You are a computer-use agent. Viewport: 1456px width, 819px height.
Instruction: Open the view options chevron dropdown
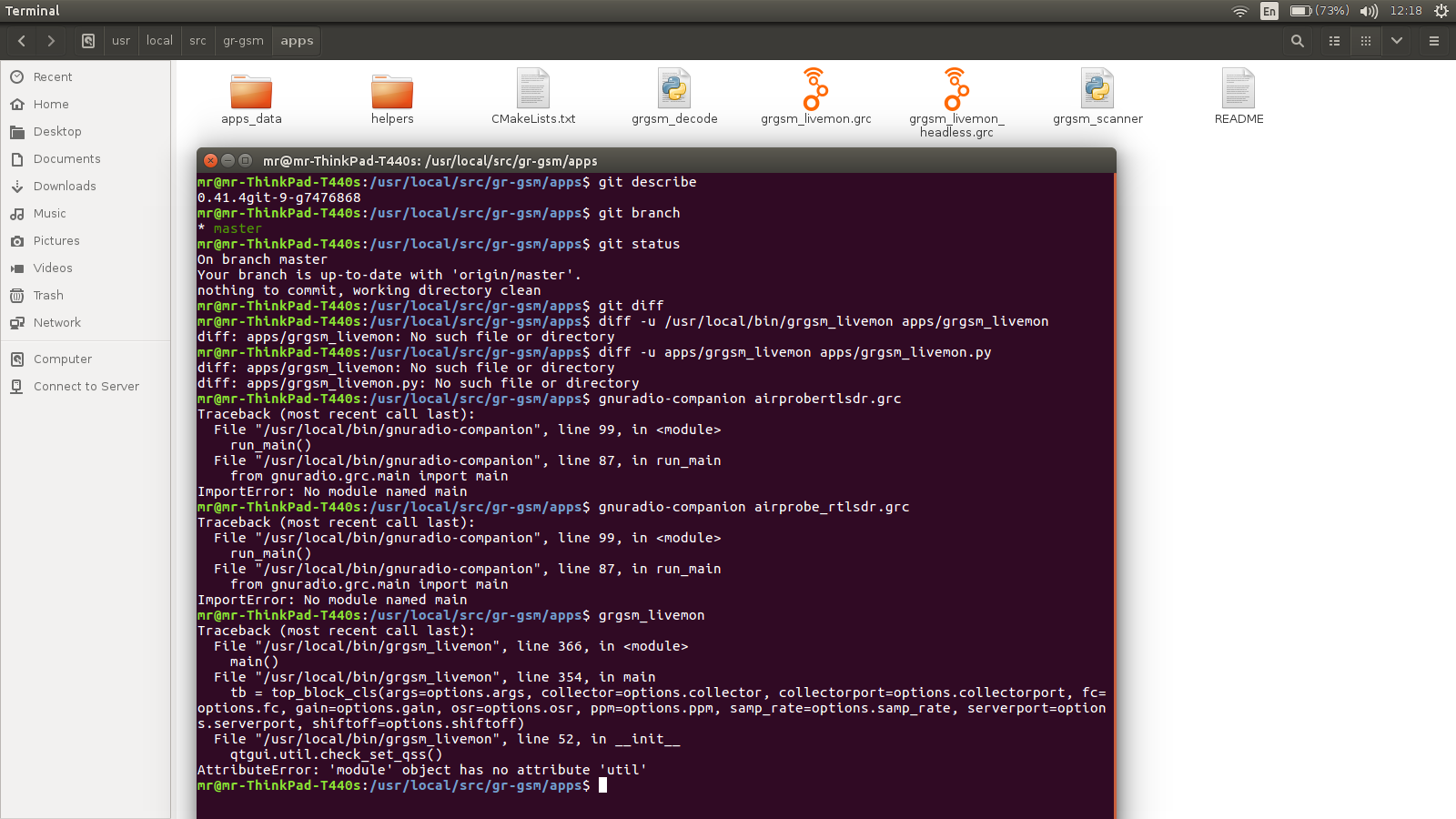point(1397,41)
